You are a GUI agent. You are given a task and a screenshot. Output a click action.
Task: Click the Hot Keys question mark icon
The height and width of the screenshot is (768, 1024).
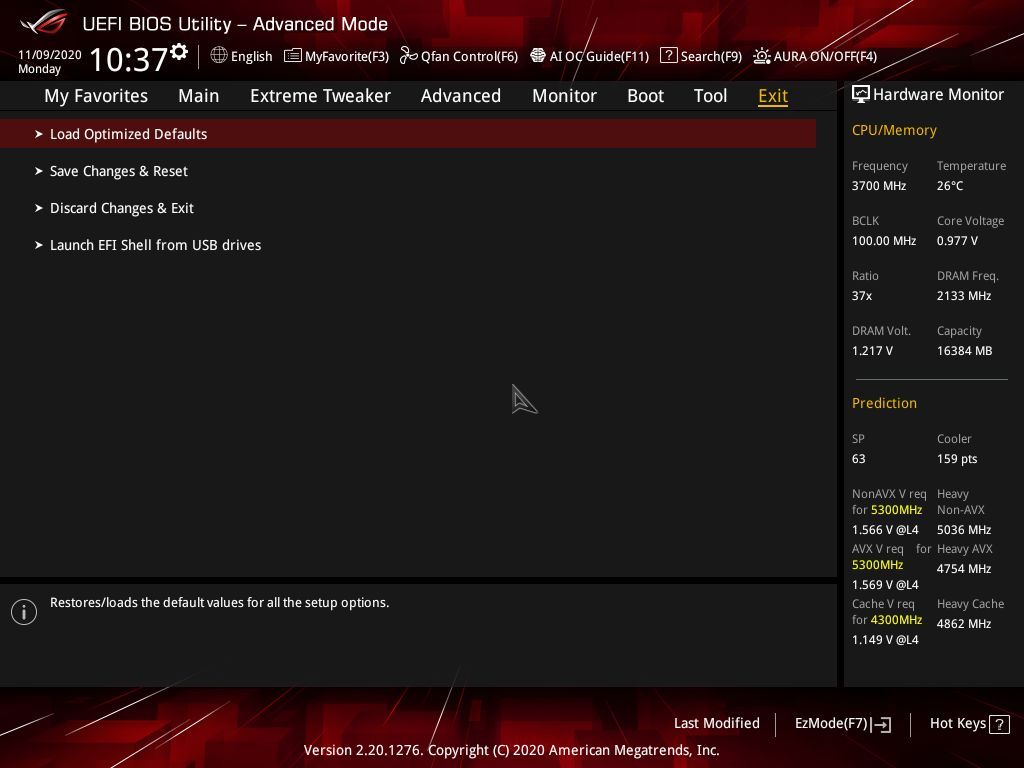click(x=999, y=724)
